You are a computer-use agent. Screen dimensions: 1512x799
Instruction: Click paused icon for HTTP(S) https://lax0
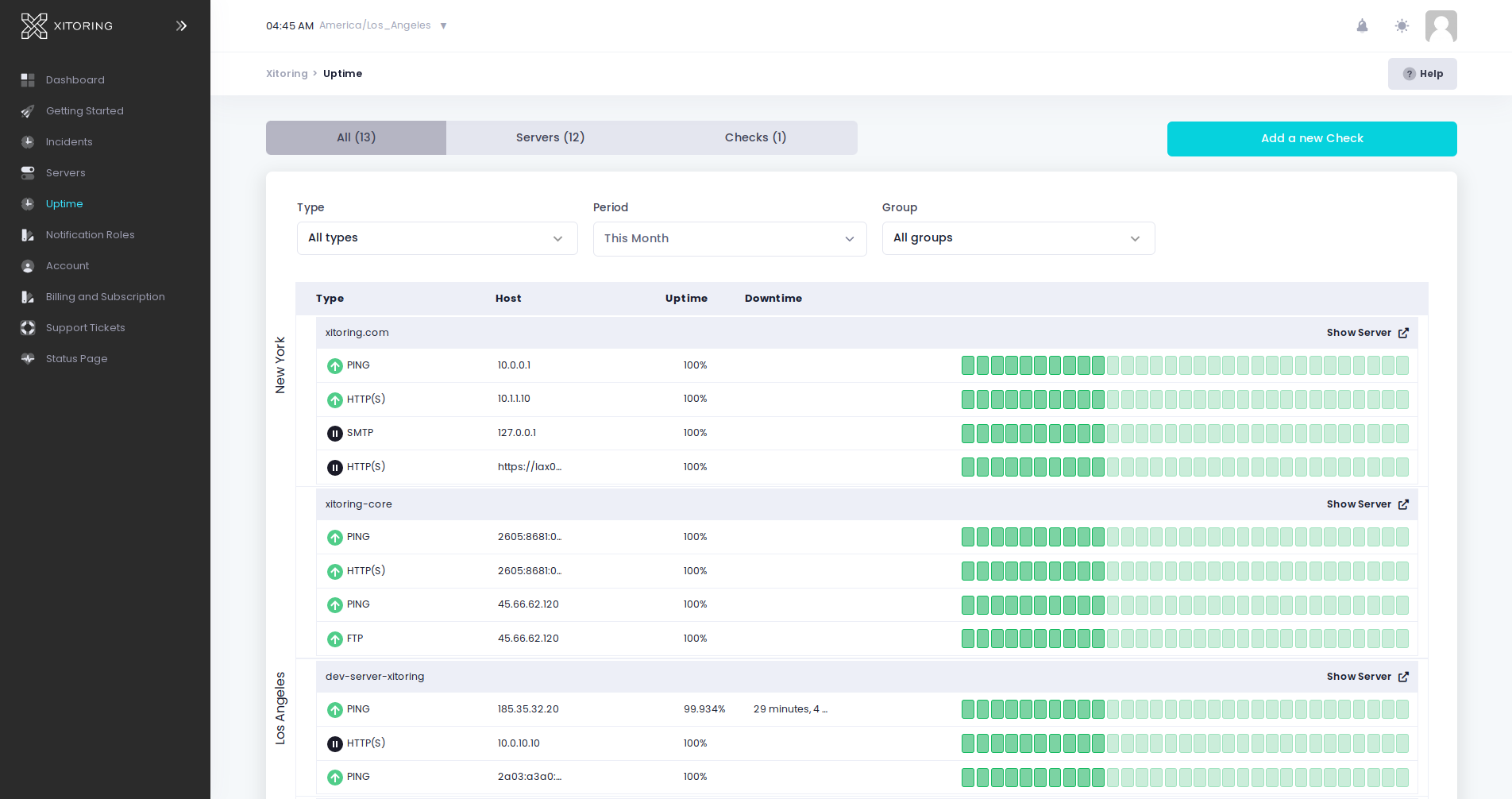(x=335, y=468)
